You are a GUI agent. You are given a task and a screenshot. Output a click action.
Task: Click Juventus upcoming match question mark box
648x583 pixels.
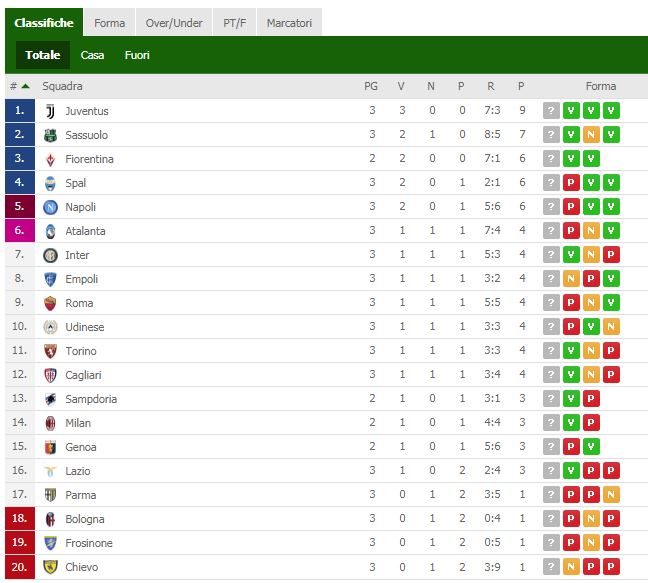click(551, 111)
